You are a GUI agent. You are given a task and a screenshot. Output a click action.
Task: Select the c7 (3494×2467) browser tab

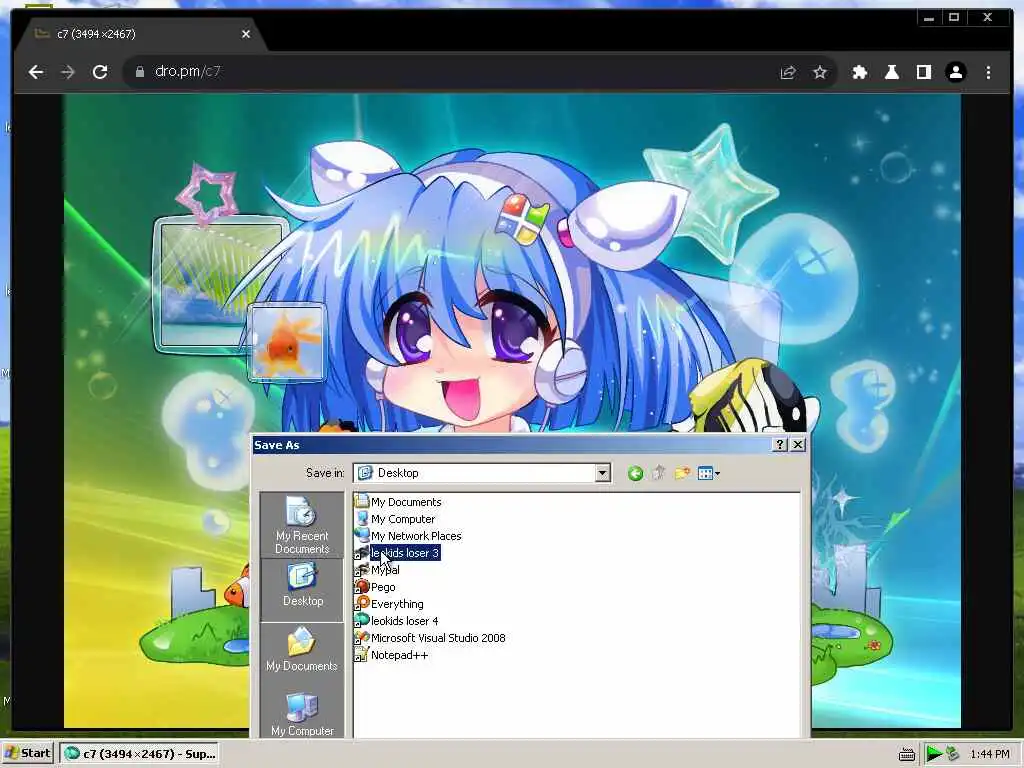(x=140, y=34)
